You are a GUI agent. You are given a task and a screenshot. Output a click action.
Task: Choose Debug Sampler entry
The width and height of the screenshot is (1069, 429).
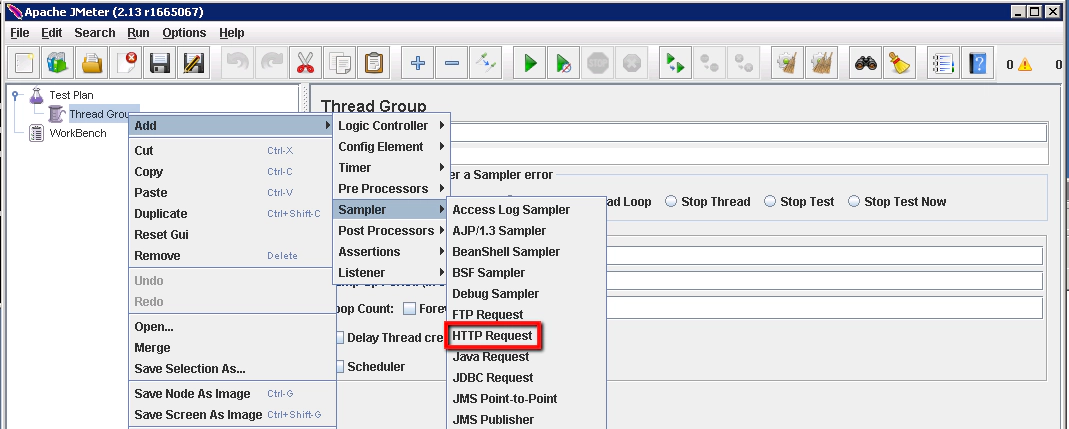(x=496, y=293)
